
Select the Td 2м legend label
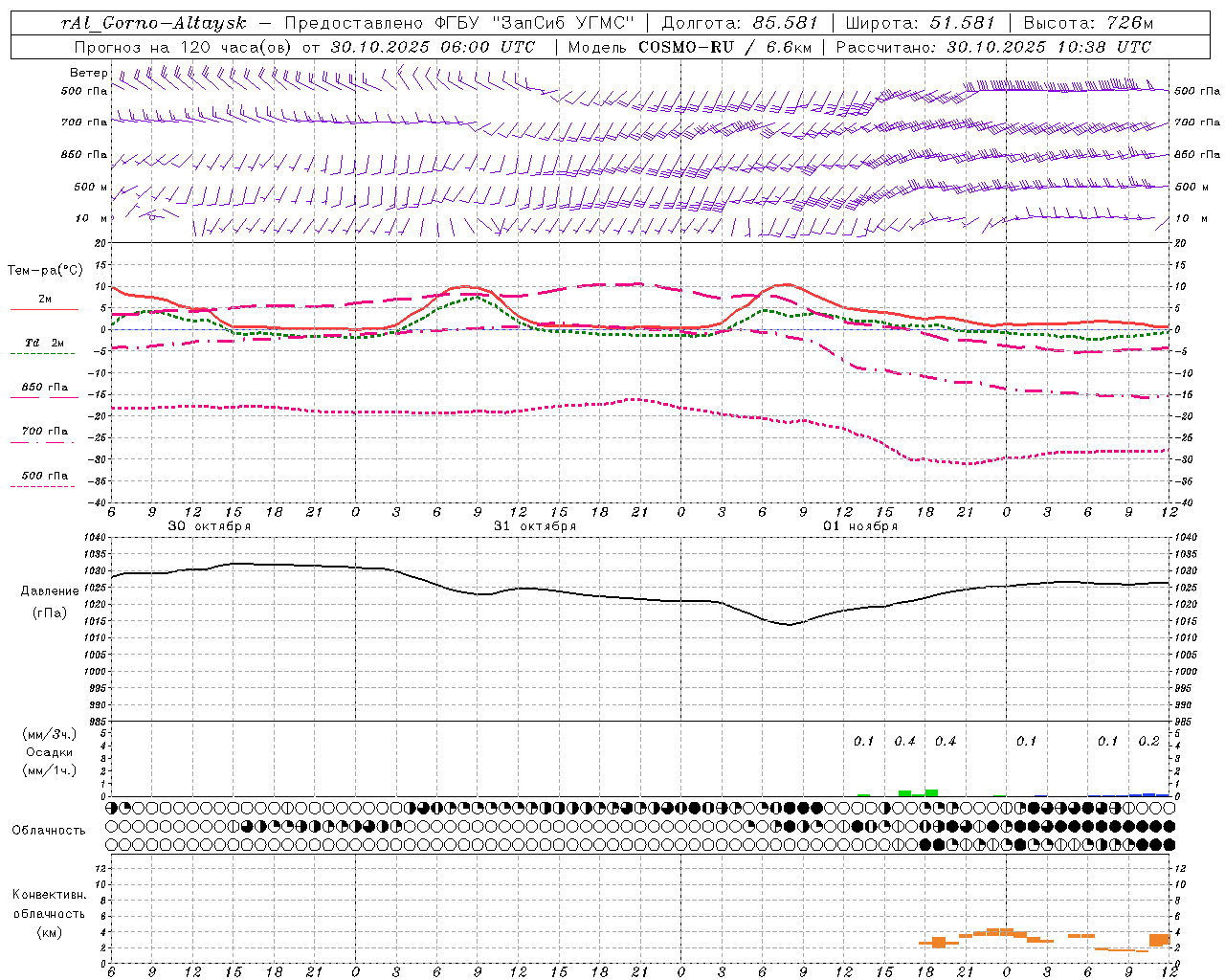click(x=44, y=343)
